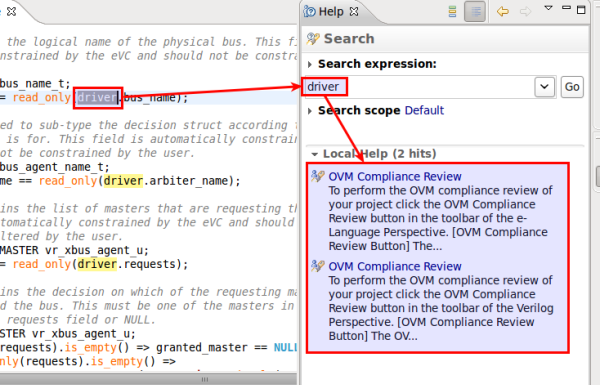
Task: Go back using the yellow left arrow
Action: tap(502, 11)
